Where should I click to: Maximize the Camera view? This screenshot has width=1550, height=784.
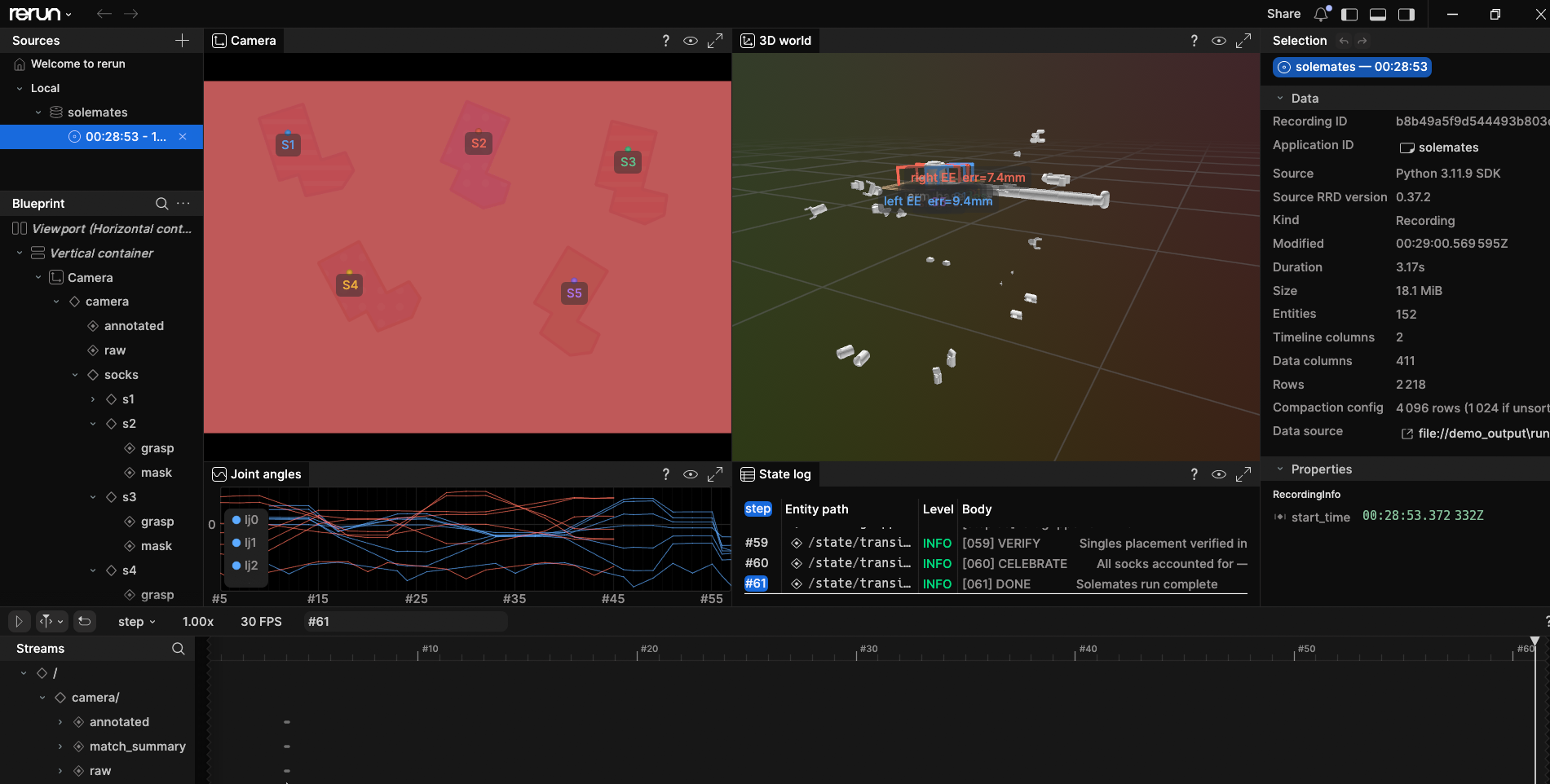tap(715, 41)
